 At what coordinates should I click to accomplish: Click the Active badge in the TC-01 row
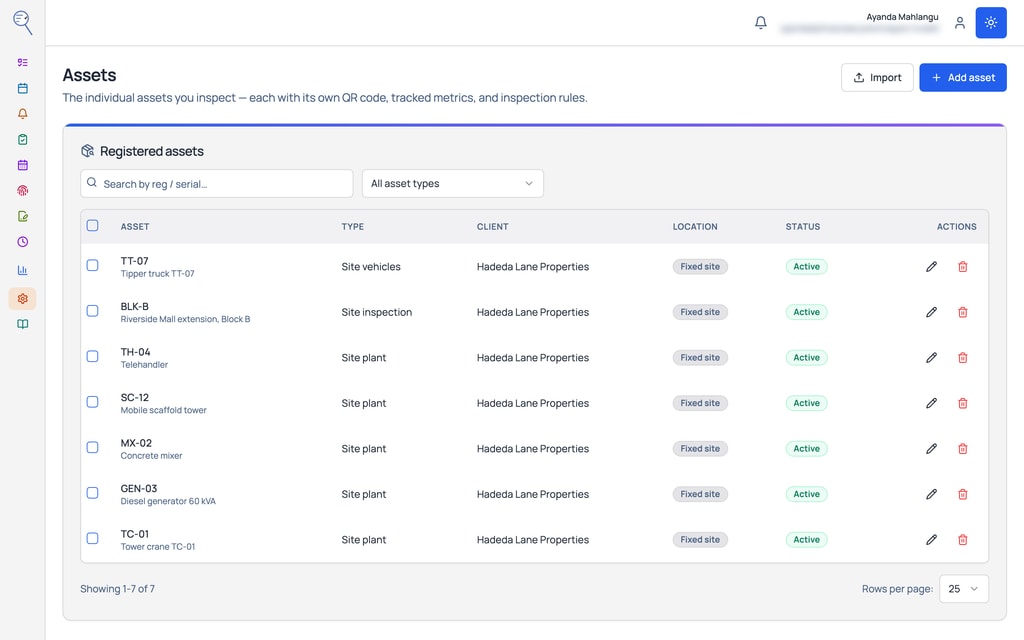pyautogui.click(x=807, y=539)
